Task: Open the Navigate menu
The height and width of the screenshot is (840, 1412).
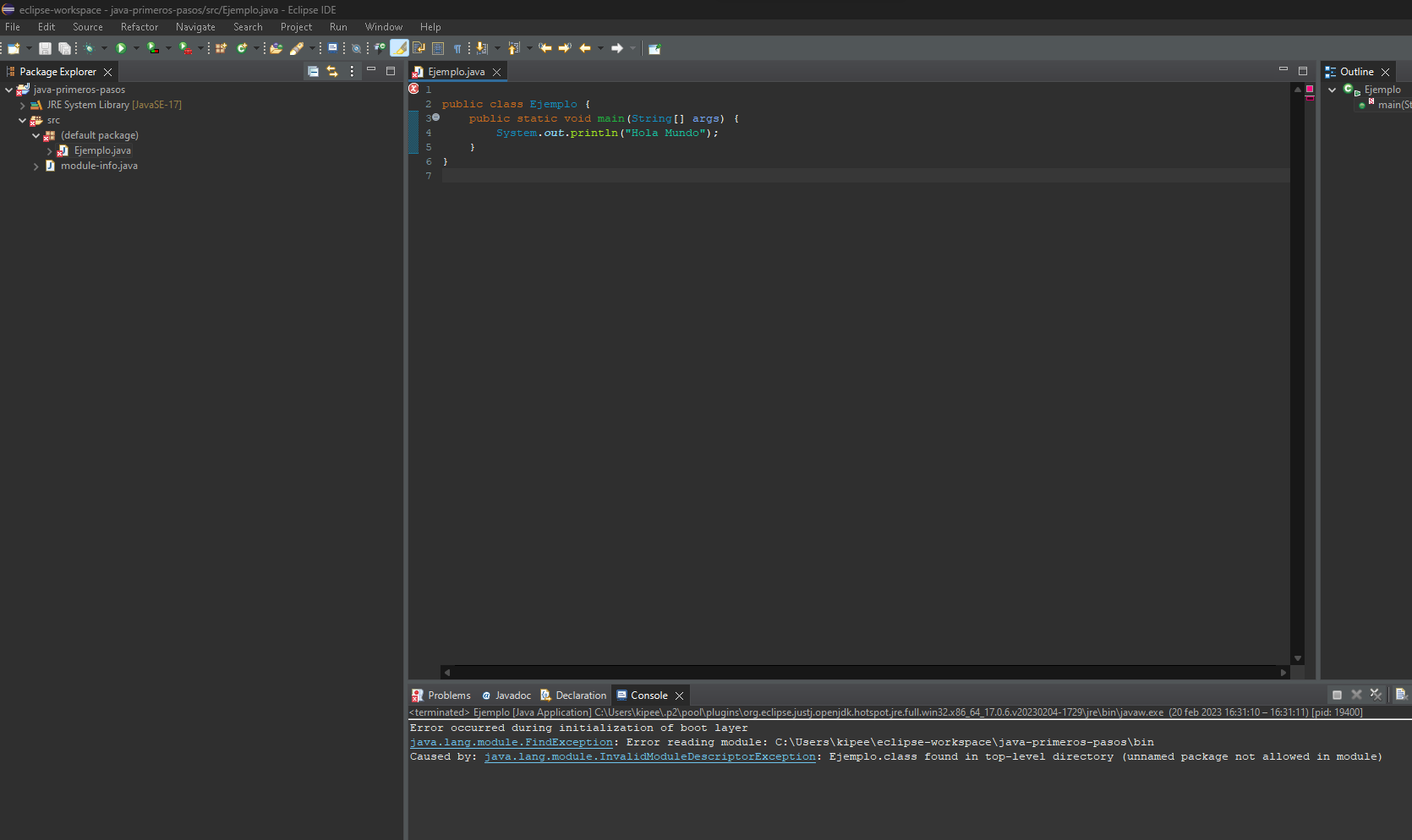Action: pos(195,27)
